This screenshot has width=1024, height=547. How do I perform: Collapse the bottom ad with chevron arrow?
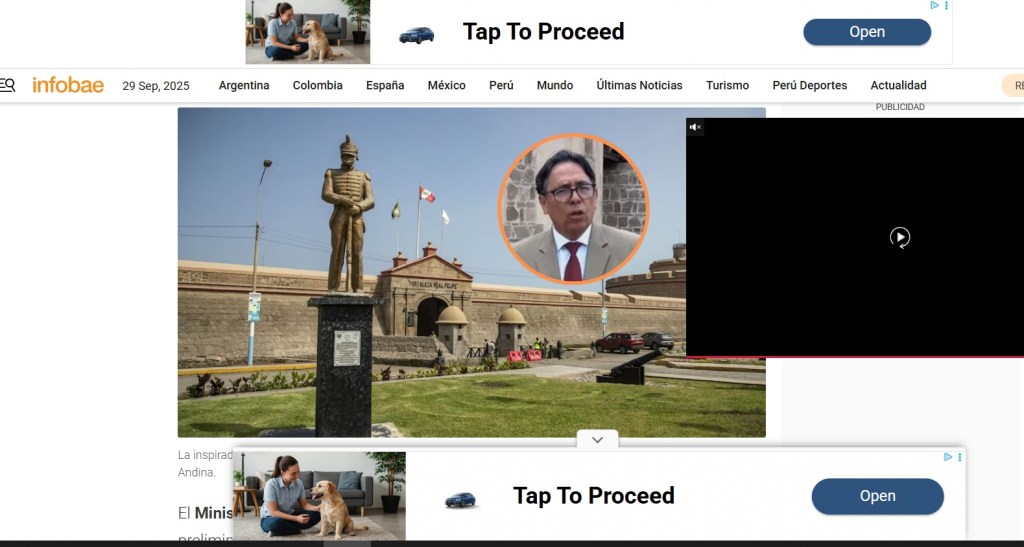click(x=597, y=439)
